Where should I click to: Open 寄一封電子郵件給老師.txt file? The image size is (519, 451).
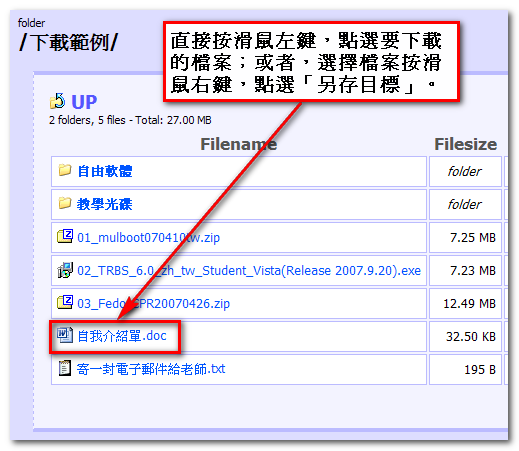(x=151, y=369)
